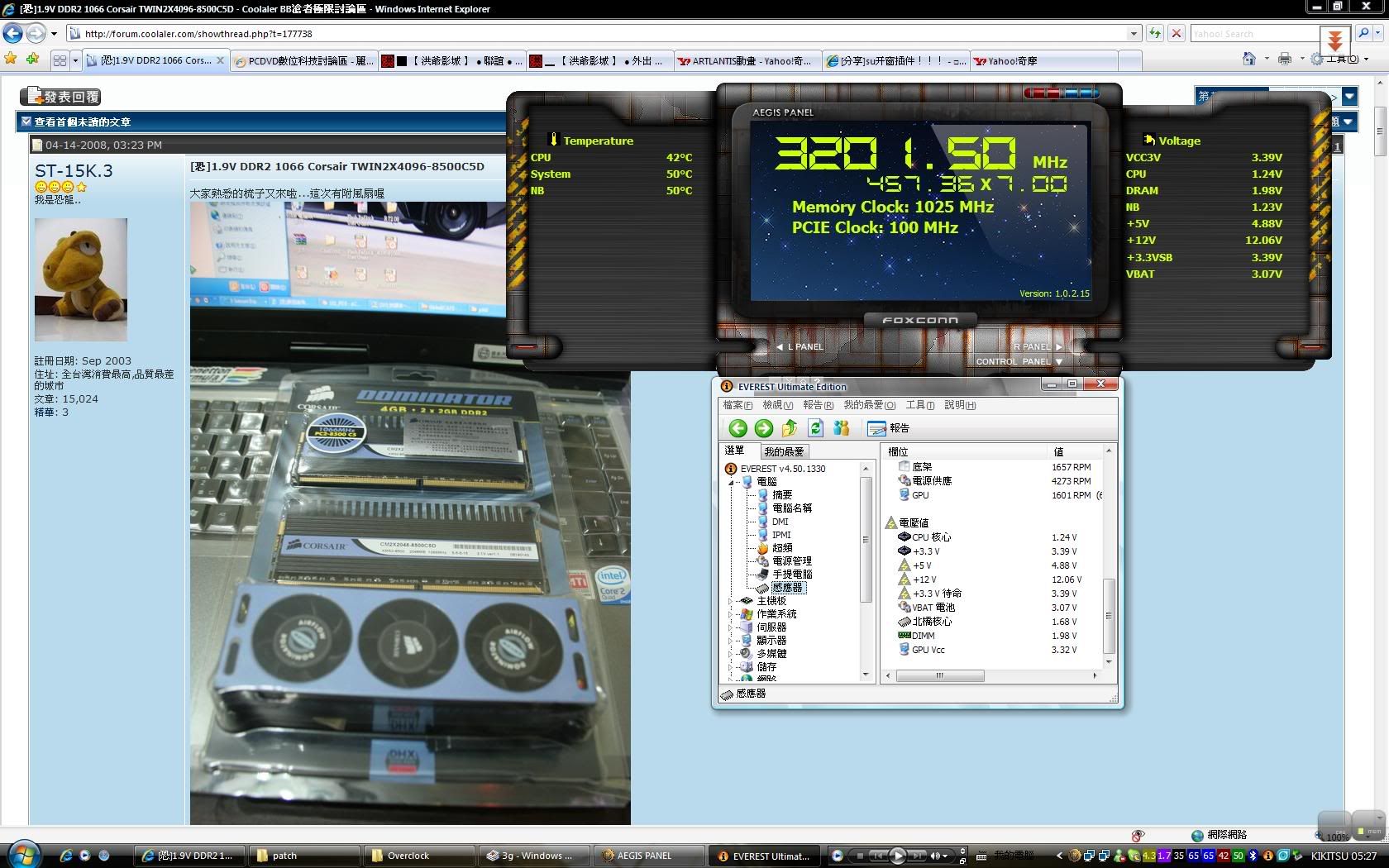Open the EVEREST users icon on the toolbar
The height and width of the screenshot is (868, 1389).
(x=842, y=428)
